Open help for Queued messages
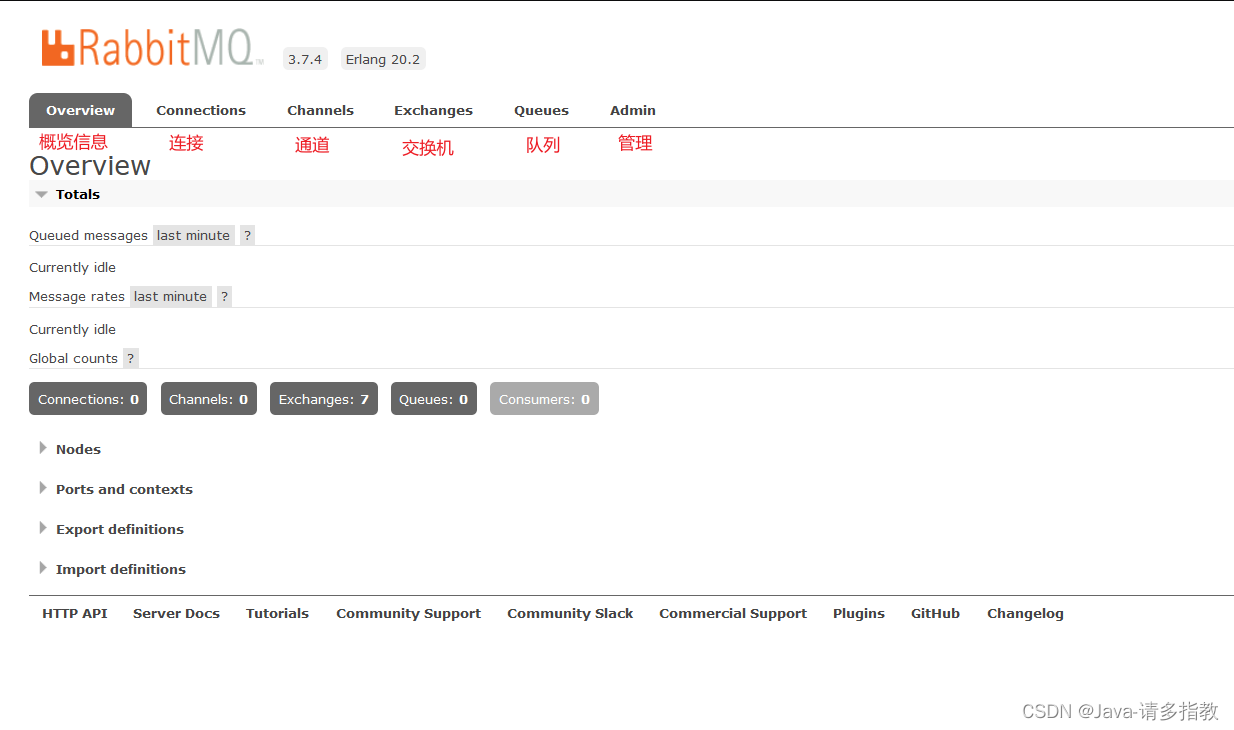The height and width of the screenshot is (730, 1234). [x=247, y=235]
